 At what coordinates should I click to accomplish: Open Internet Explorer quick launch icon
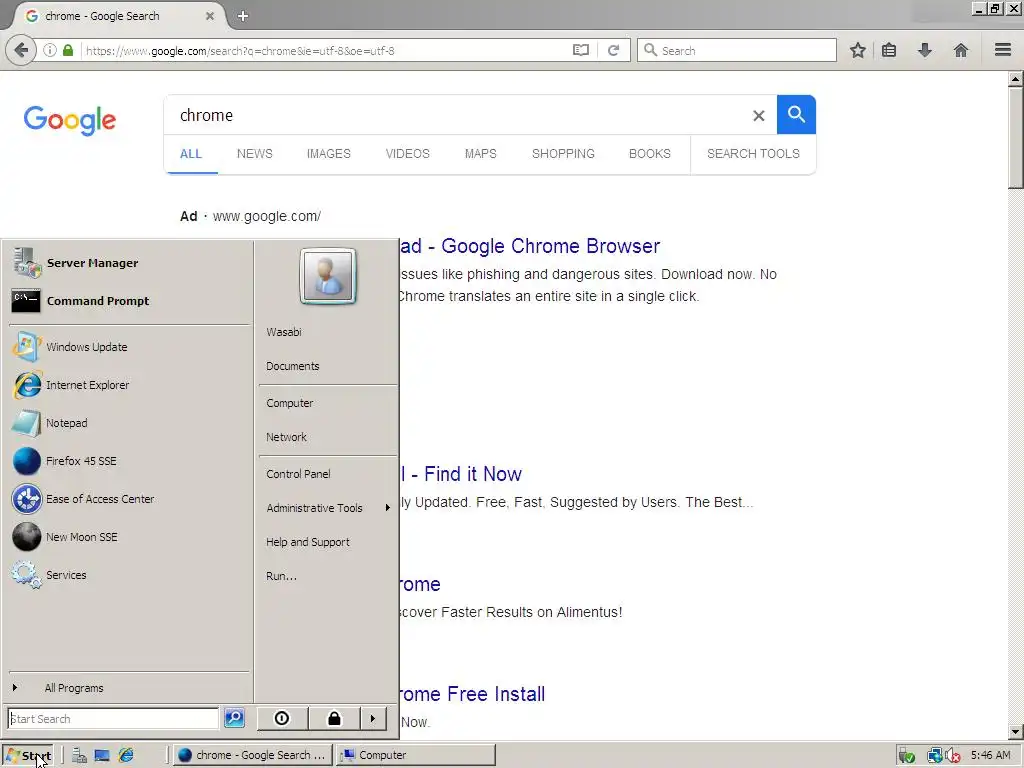pos(125,756)
